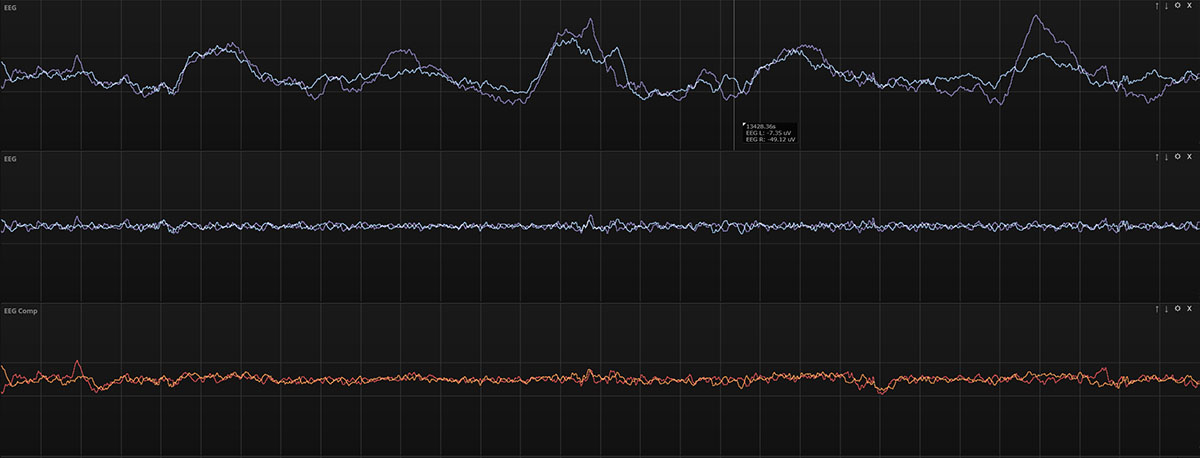
Task: Click the tooltip showing EEG L and R values
Action: tap(769, 132)
